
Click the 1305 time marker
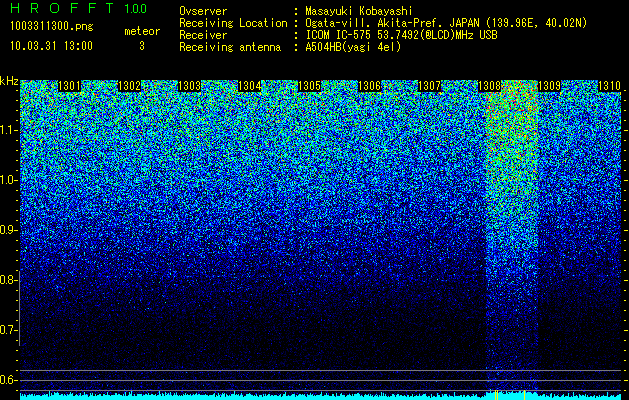pyautogui.click(x=310, y=86)
